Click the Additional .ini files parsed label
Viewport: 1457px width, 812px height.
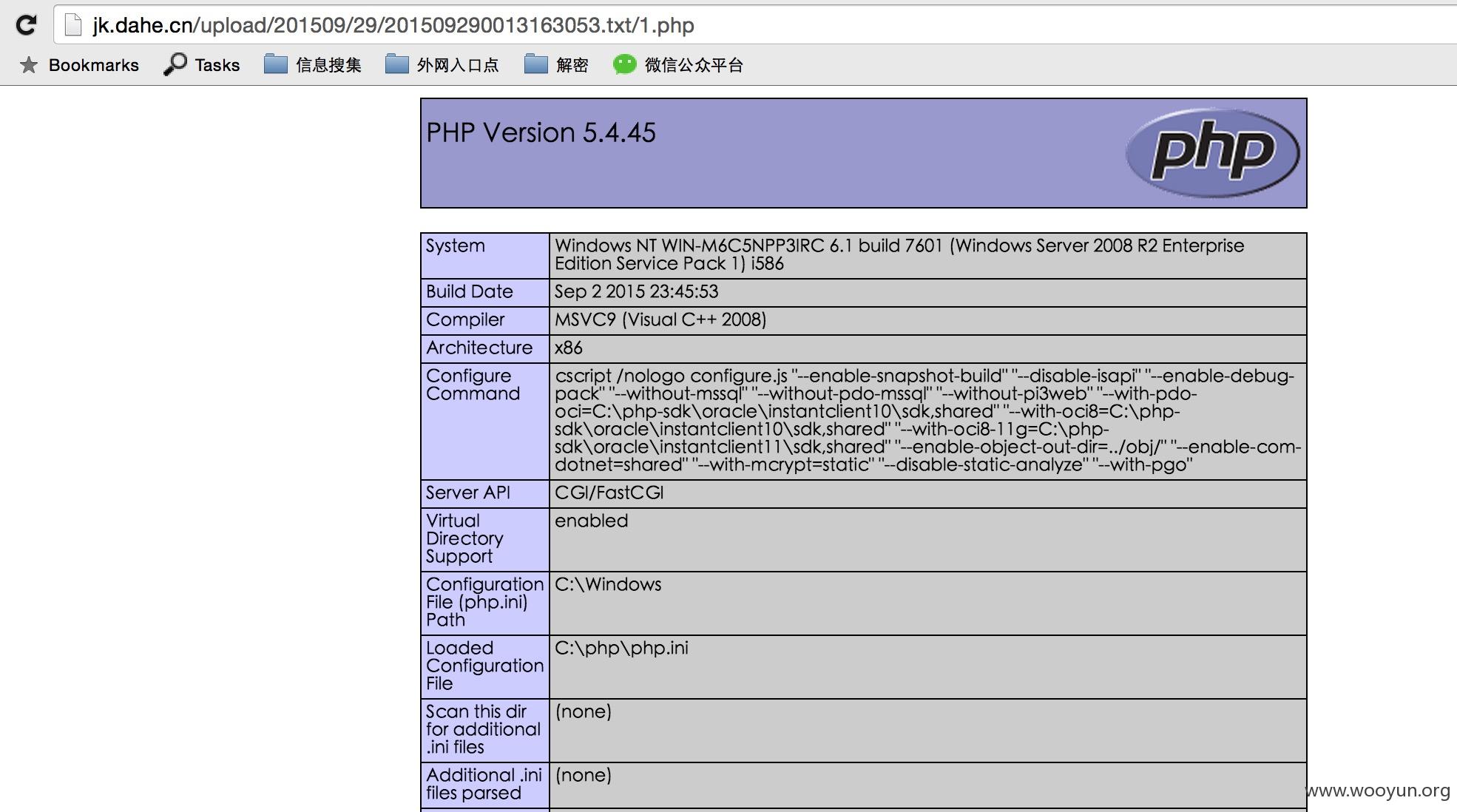tap(484, 785)
